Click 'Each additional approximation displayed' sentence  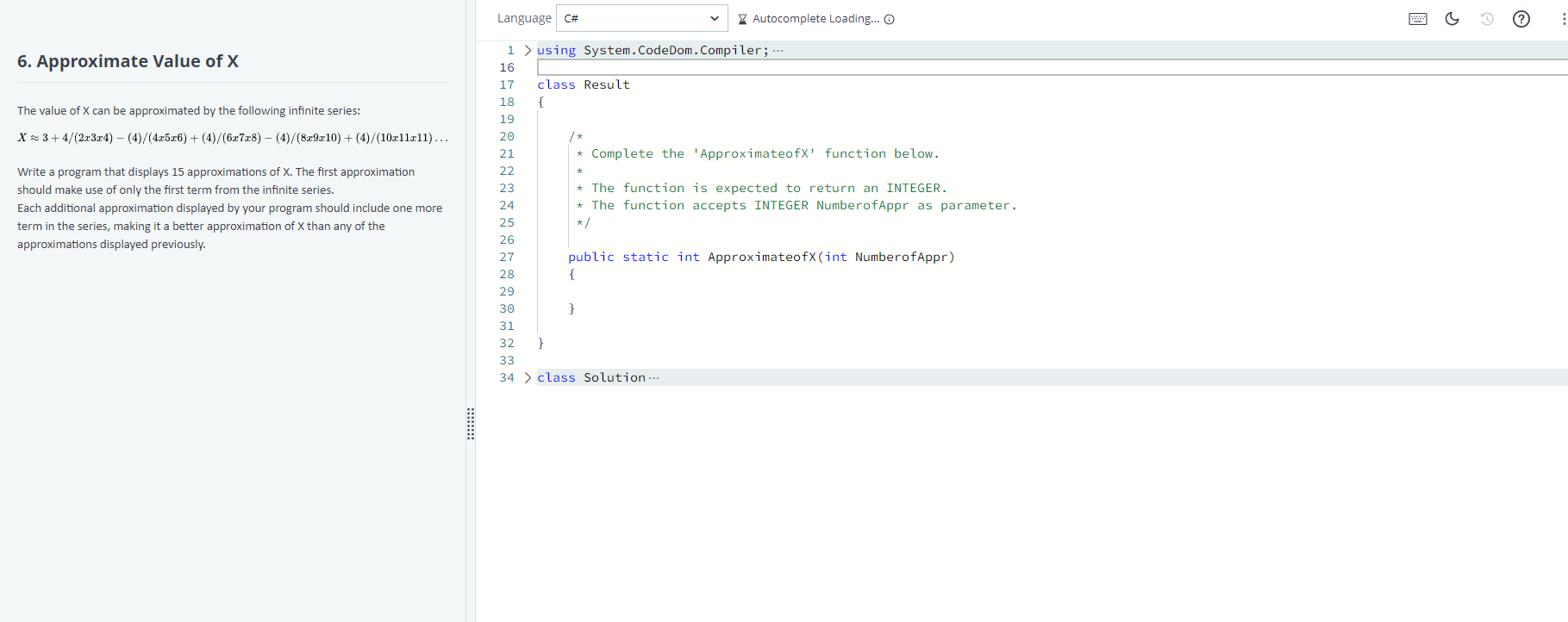(x=229, y=226)
